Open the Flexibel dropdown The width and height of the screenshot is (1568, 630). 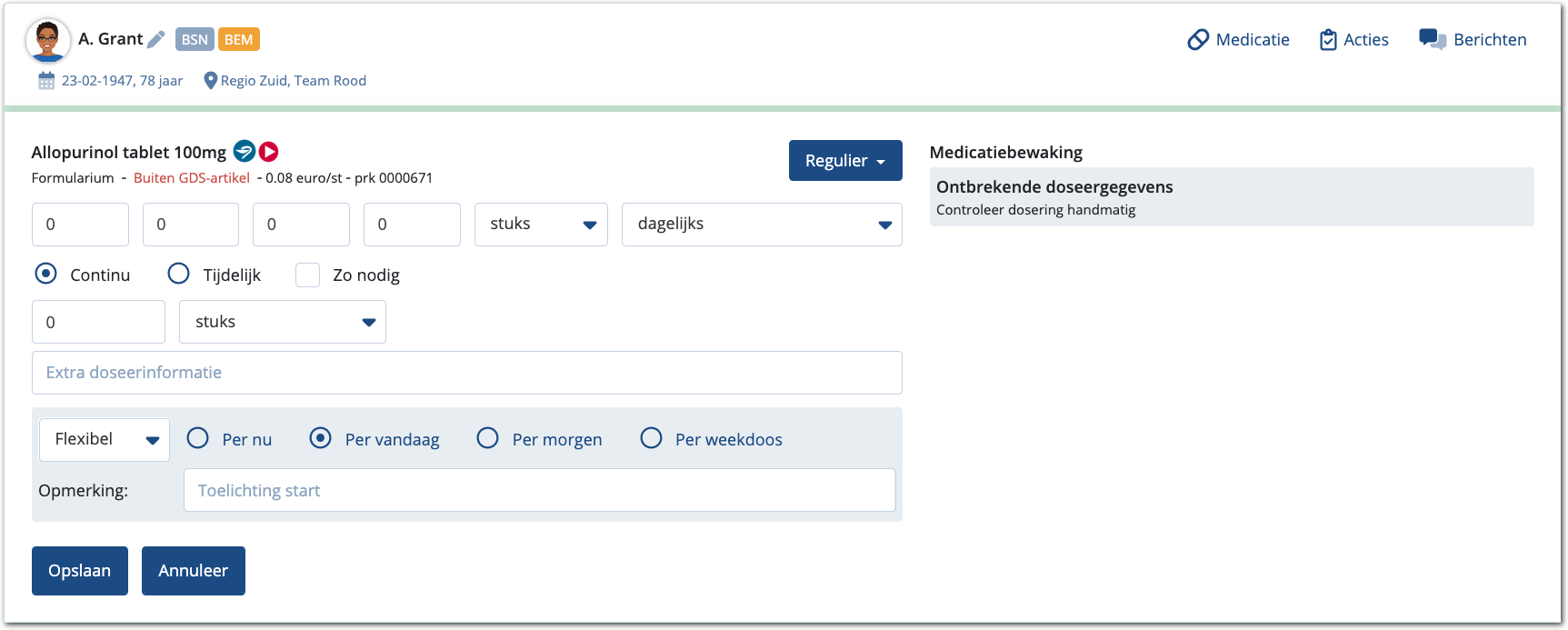coord(104,440)
